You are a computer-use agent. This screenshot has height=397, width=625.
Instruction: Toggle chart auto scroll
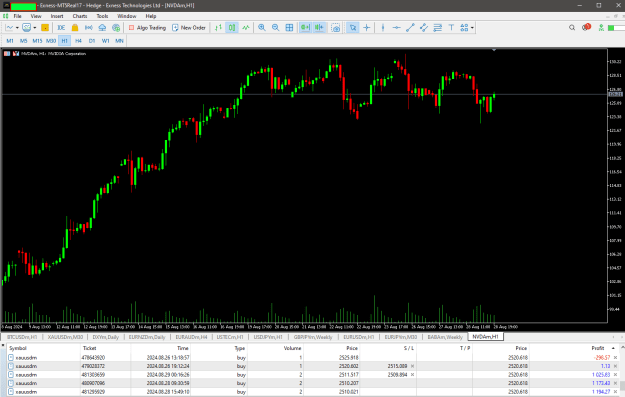pos(305,28)
